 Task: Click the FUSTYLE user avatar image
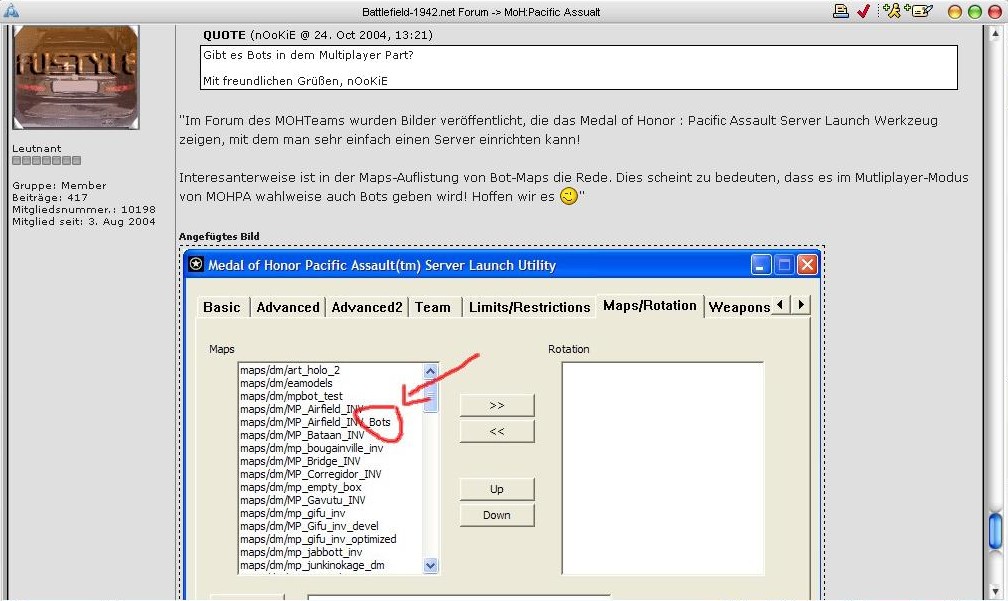point(75,77)
